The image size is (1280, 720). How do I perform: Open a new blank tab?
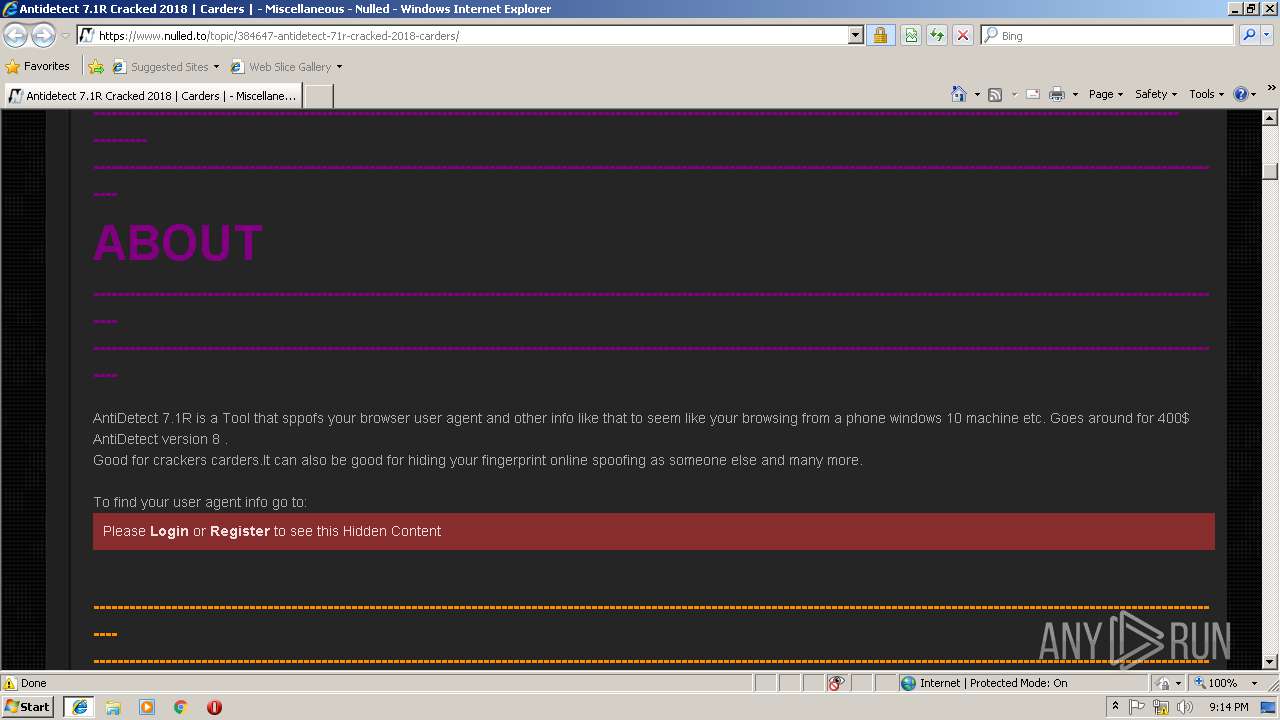click(x=318, y=96)
